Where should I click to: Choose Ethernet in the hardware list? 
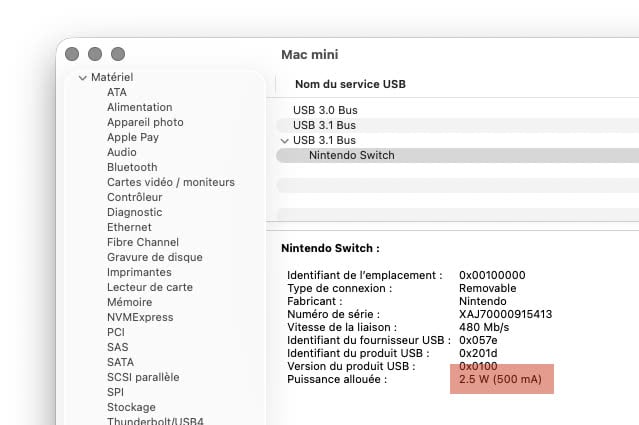click(129, 227)
